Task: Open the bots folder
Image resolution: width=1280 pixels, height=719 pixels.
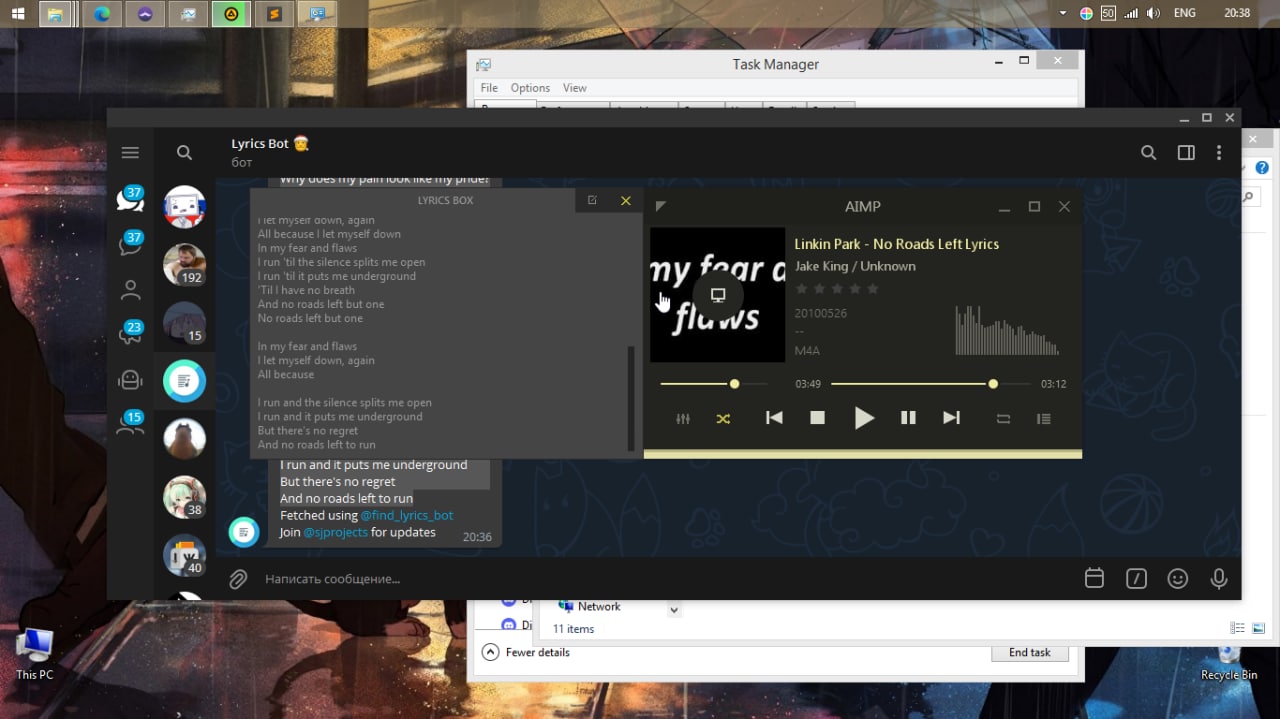Action: pyautogui.click(x=130, y=380)
